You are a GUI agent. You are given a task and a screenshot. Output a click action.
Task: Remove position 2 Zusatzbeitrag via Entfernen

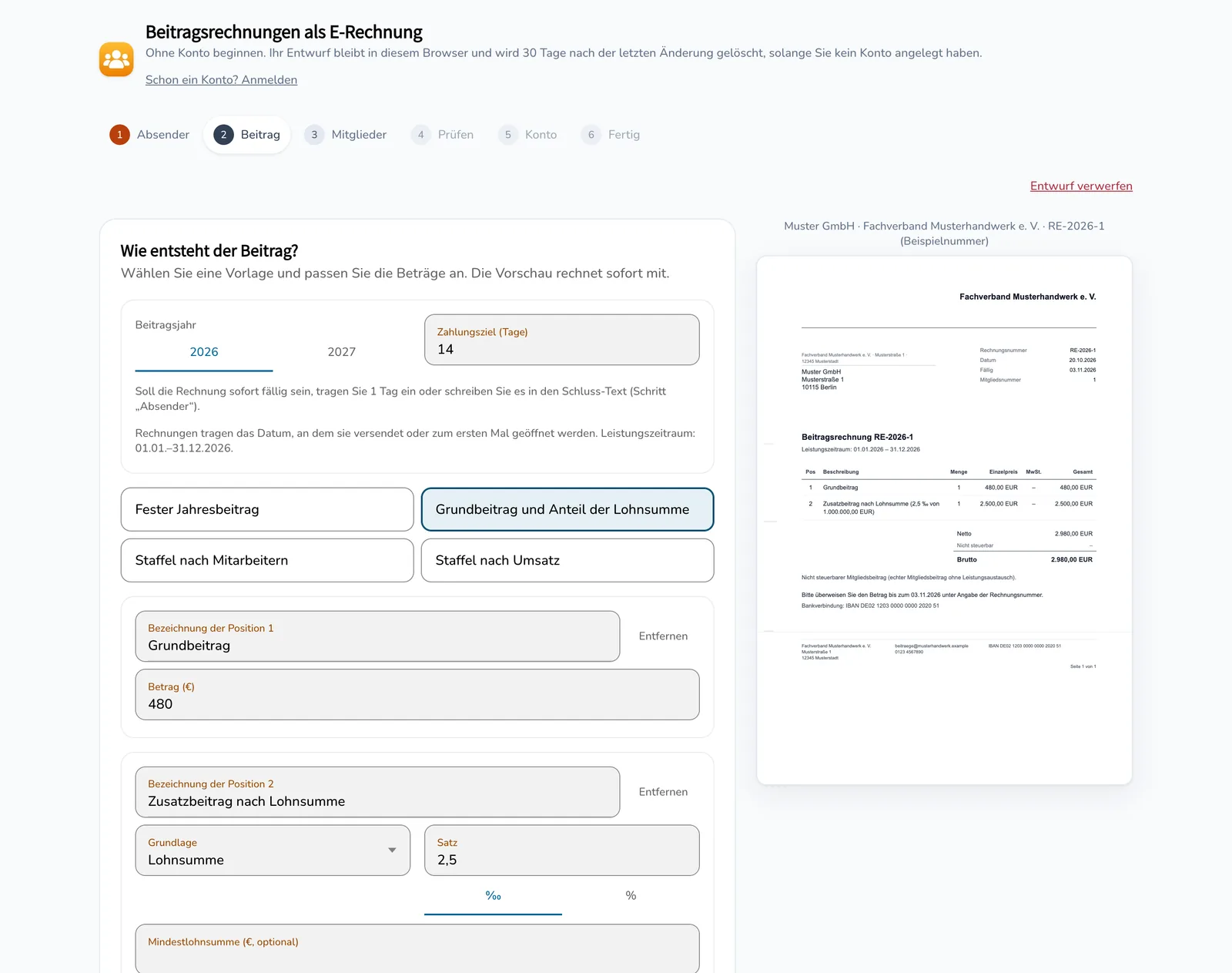coord(663,792)
